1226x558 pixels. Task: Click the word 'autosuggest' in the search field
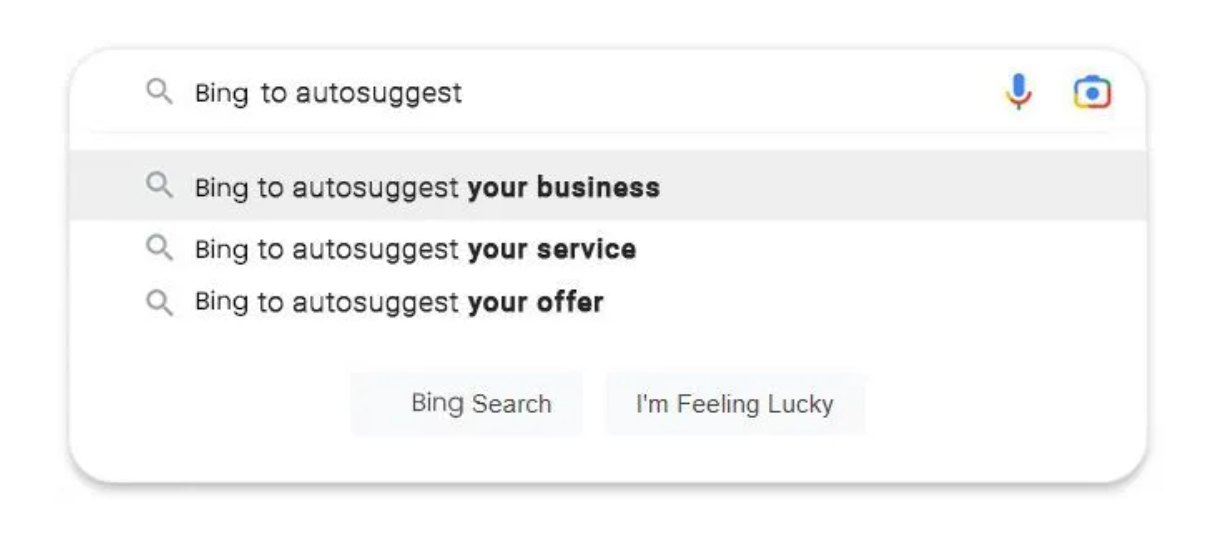coord(379,94)
